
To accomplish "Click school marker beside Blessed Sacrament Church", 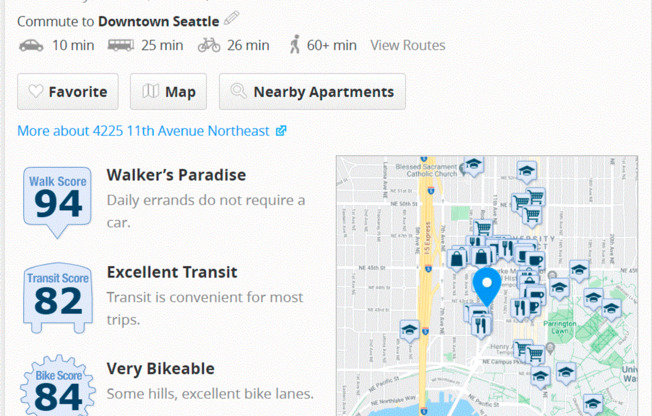I will pyautogui.click(x=473, y=165).
